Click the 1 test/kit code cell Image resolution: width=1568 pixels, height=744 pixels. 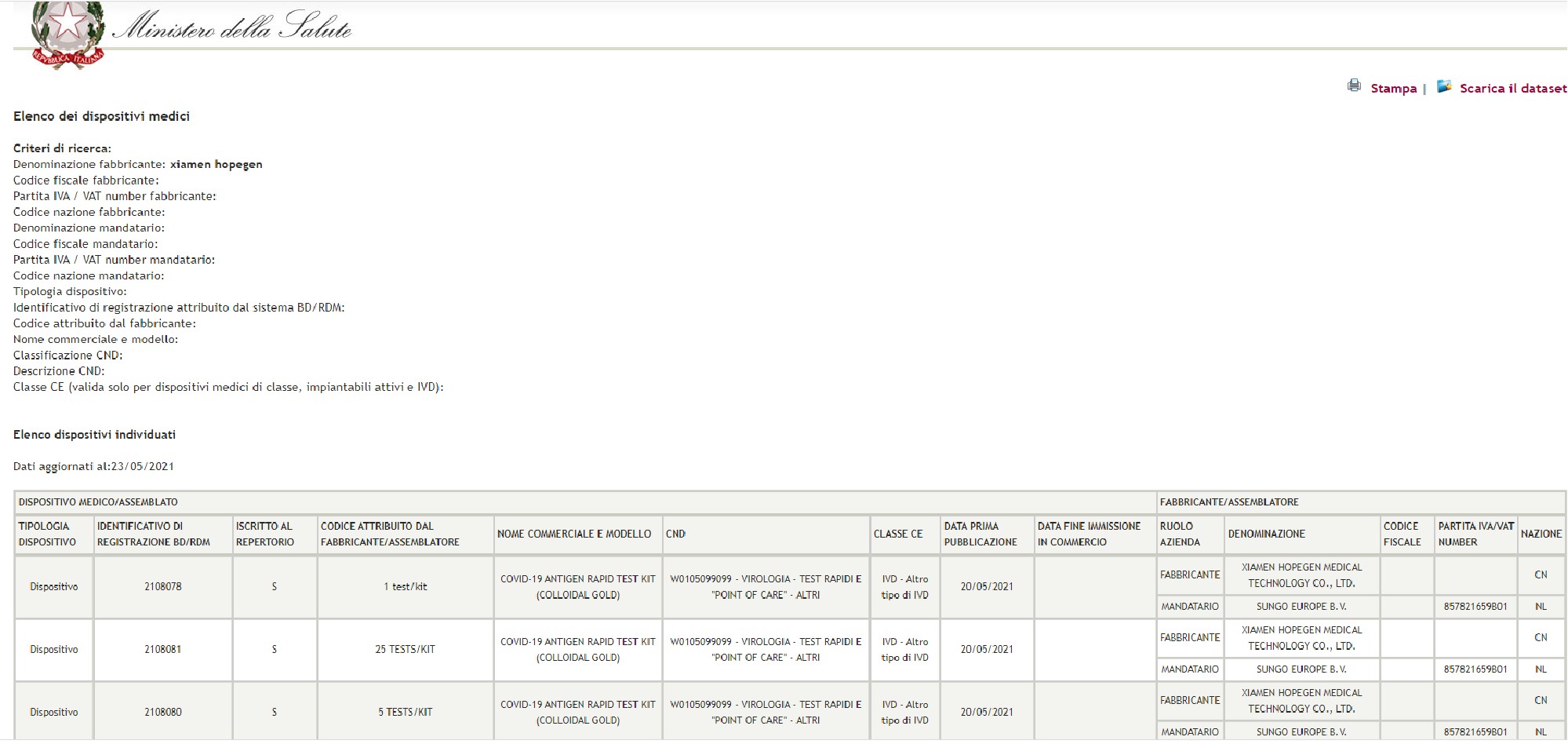(x=406, y=587)
